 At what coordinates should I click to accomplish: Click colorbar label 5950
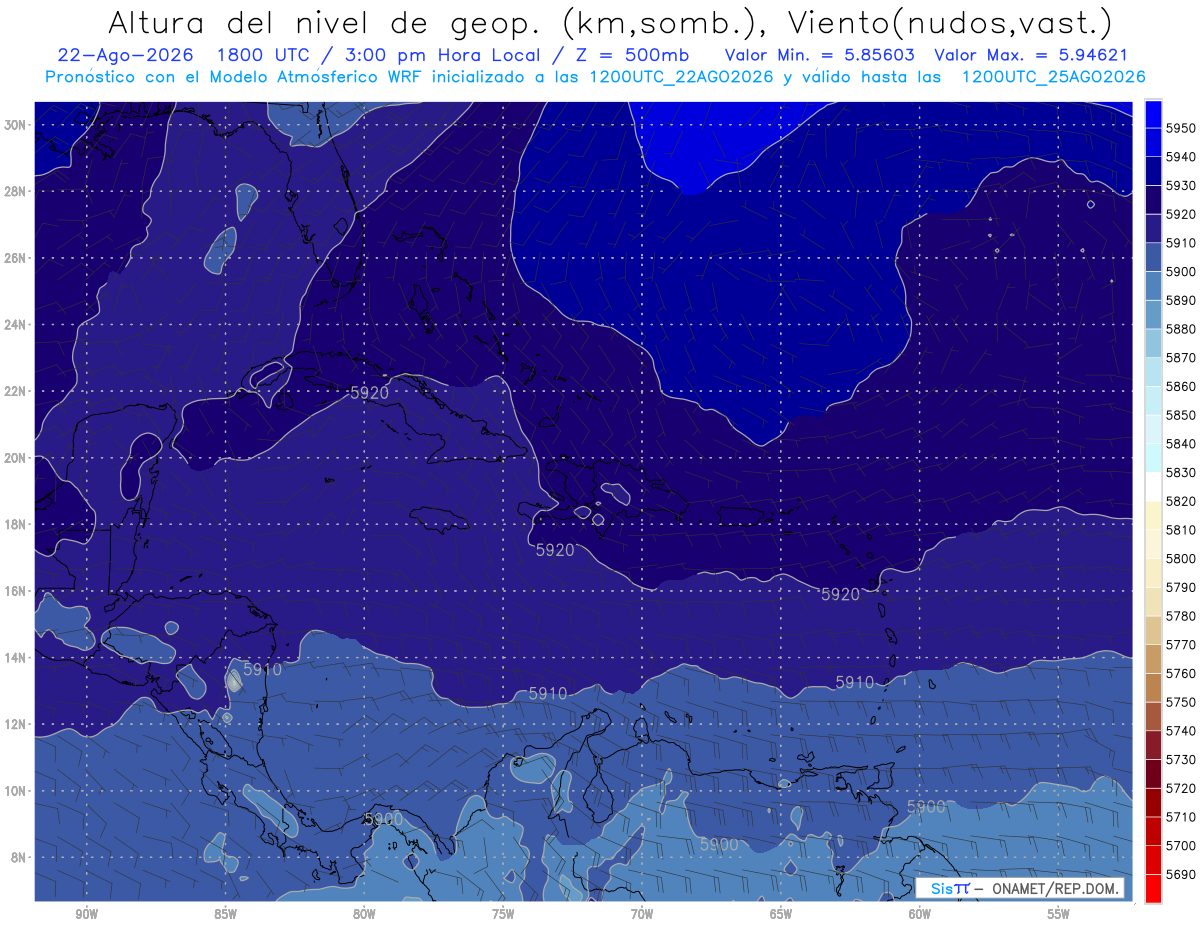[x=1181, y=128]
